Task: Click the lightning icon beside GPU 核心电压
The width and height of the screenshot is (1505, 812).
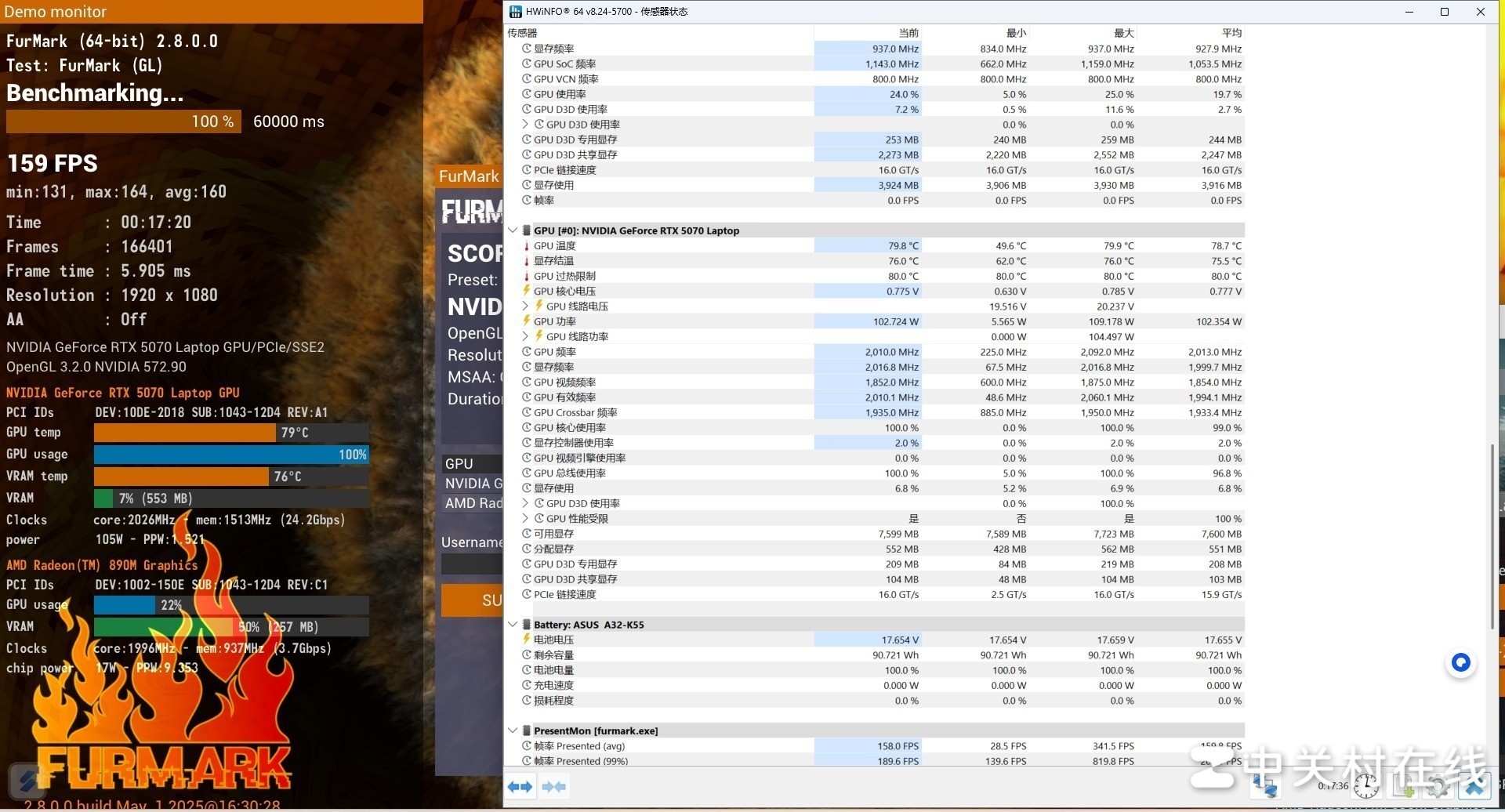Action: point(527,291)
